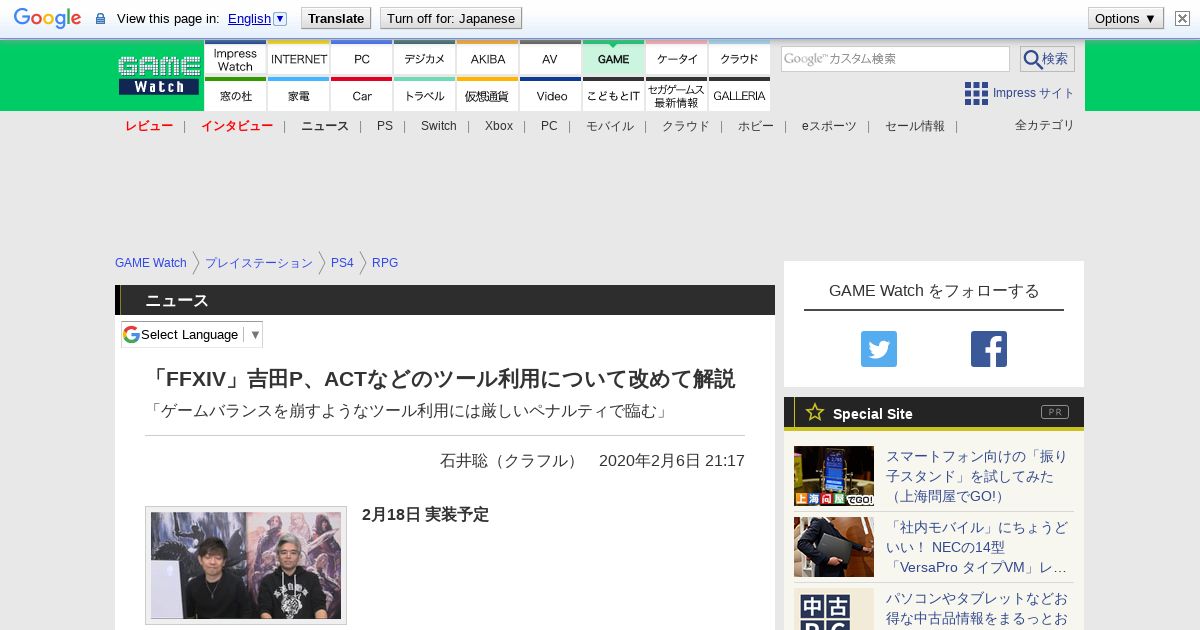Open the Options dropdown menu
This screenshot has width=1200, height=630.
tap(1125, 18)
